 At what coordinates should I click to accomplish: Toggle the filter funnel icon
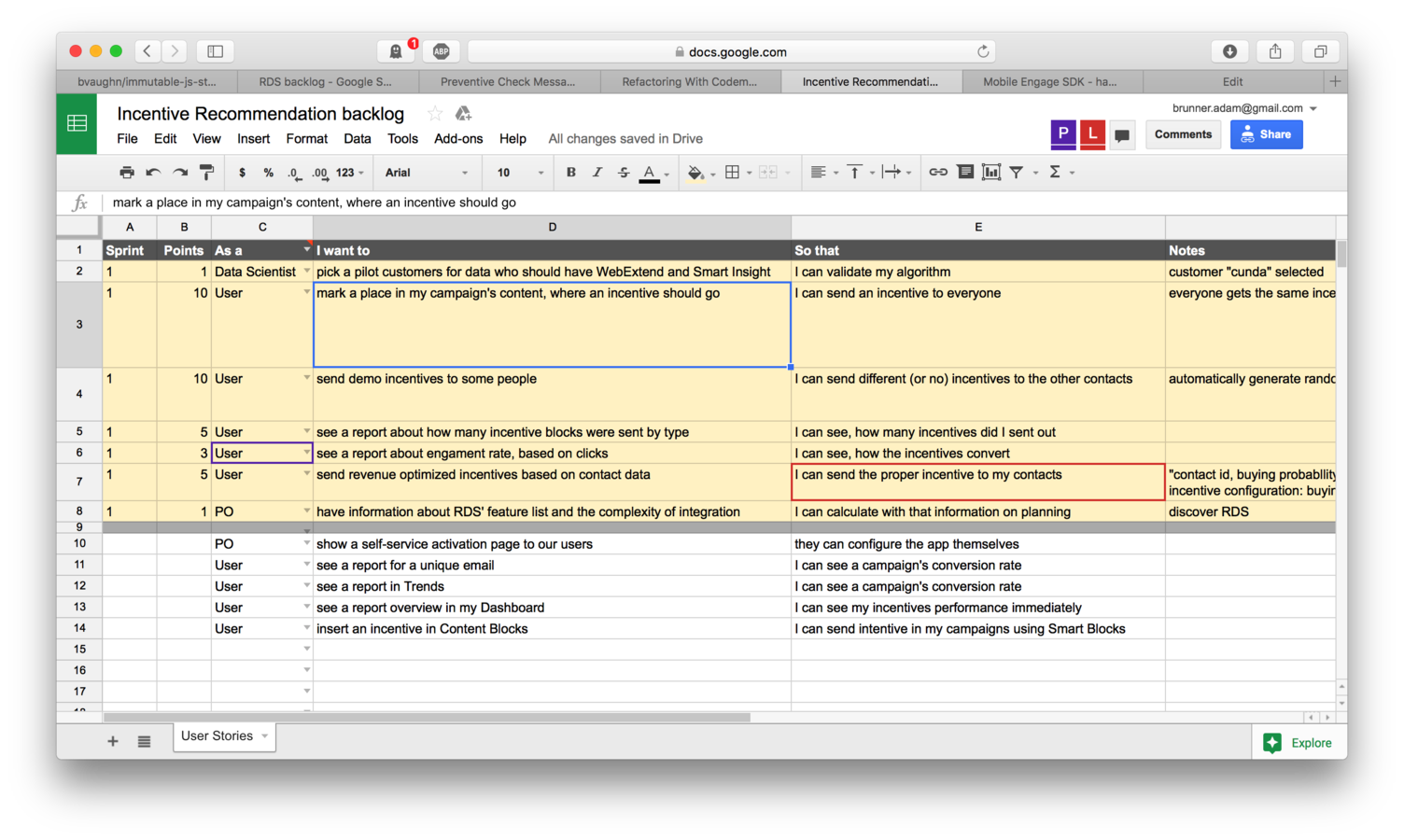tap(1017, 173)
